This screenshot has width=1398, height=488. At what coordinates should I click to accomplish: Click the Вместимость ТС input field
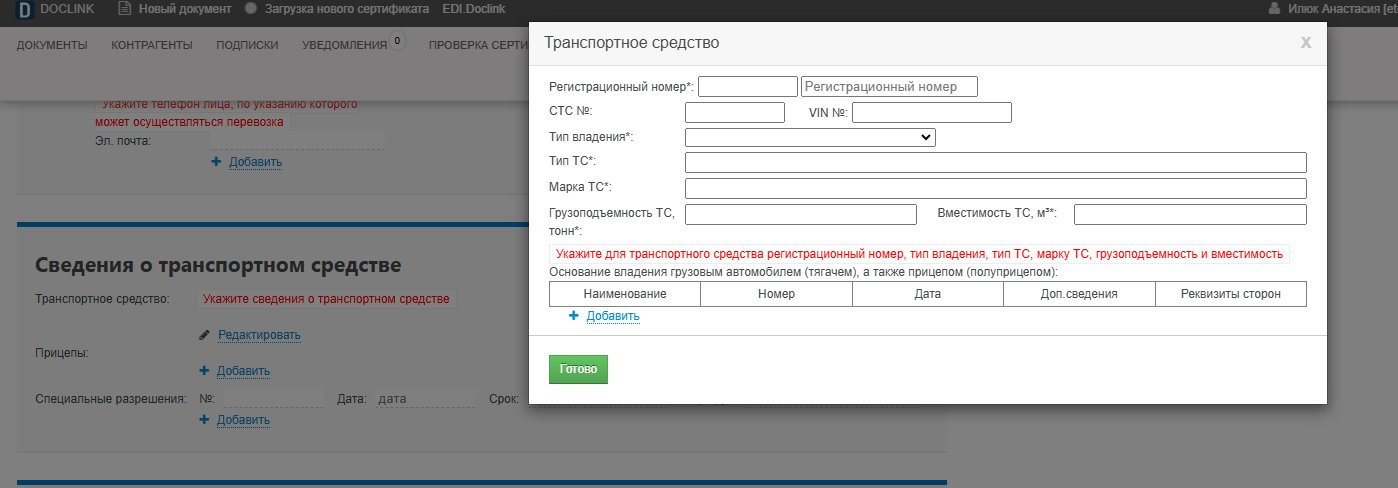[1190, 214]
